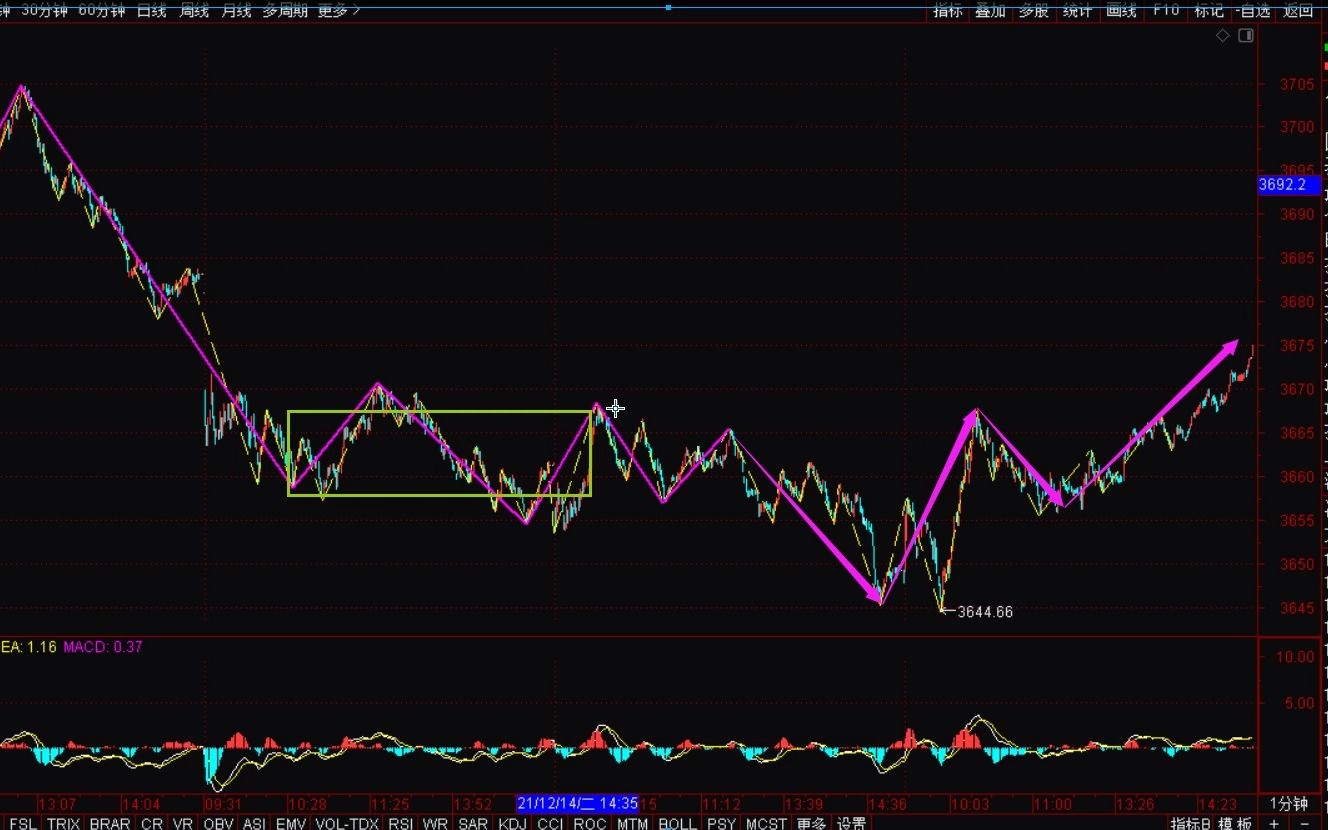Select the 月线 monthly period
1328x830 pixels.
pos(236,10)
